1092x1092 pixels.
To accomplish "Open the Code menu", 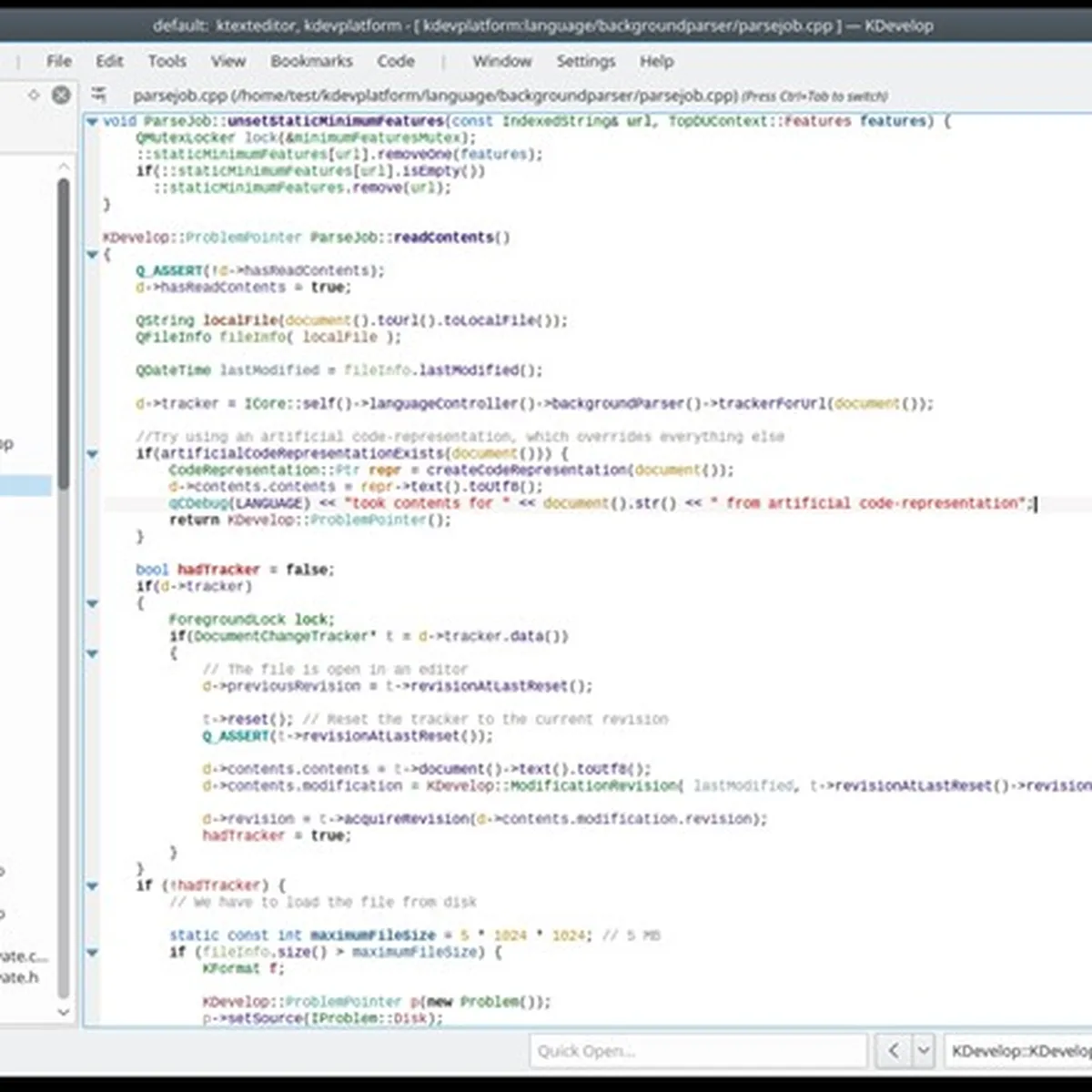I will click(x=396, y=61).
